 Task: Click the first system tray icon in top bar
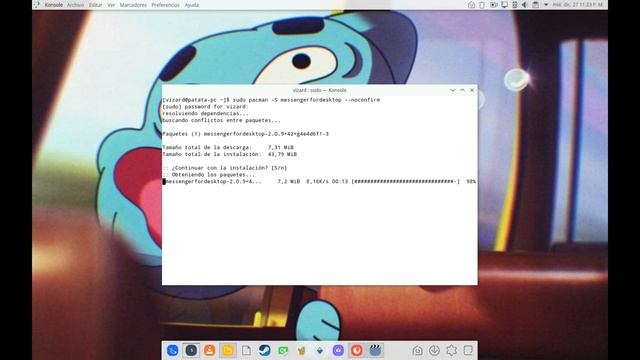coord(471,5)
